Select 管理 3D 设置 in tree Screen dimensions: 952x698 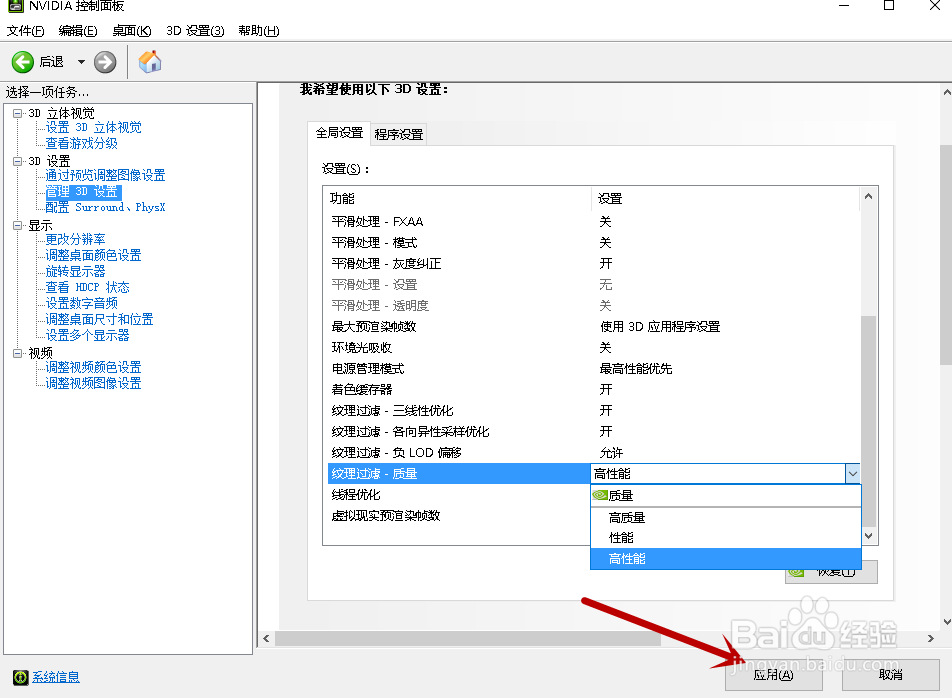(83, 192)
